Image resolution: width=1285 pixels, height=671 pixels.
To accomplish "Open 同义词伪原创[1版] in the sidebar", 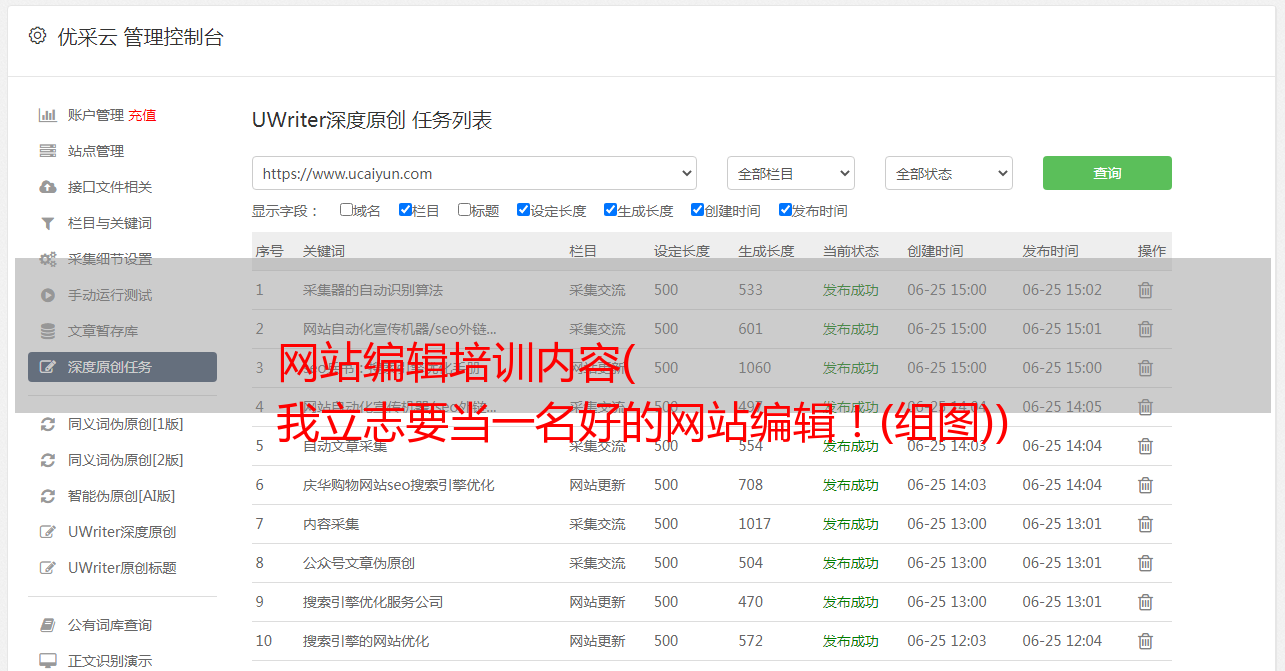I will click(x=126, y=424).
